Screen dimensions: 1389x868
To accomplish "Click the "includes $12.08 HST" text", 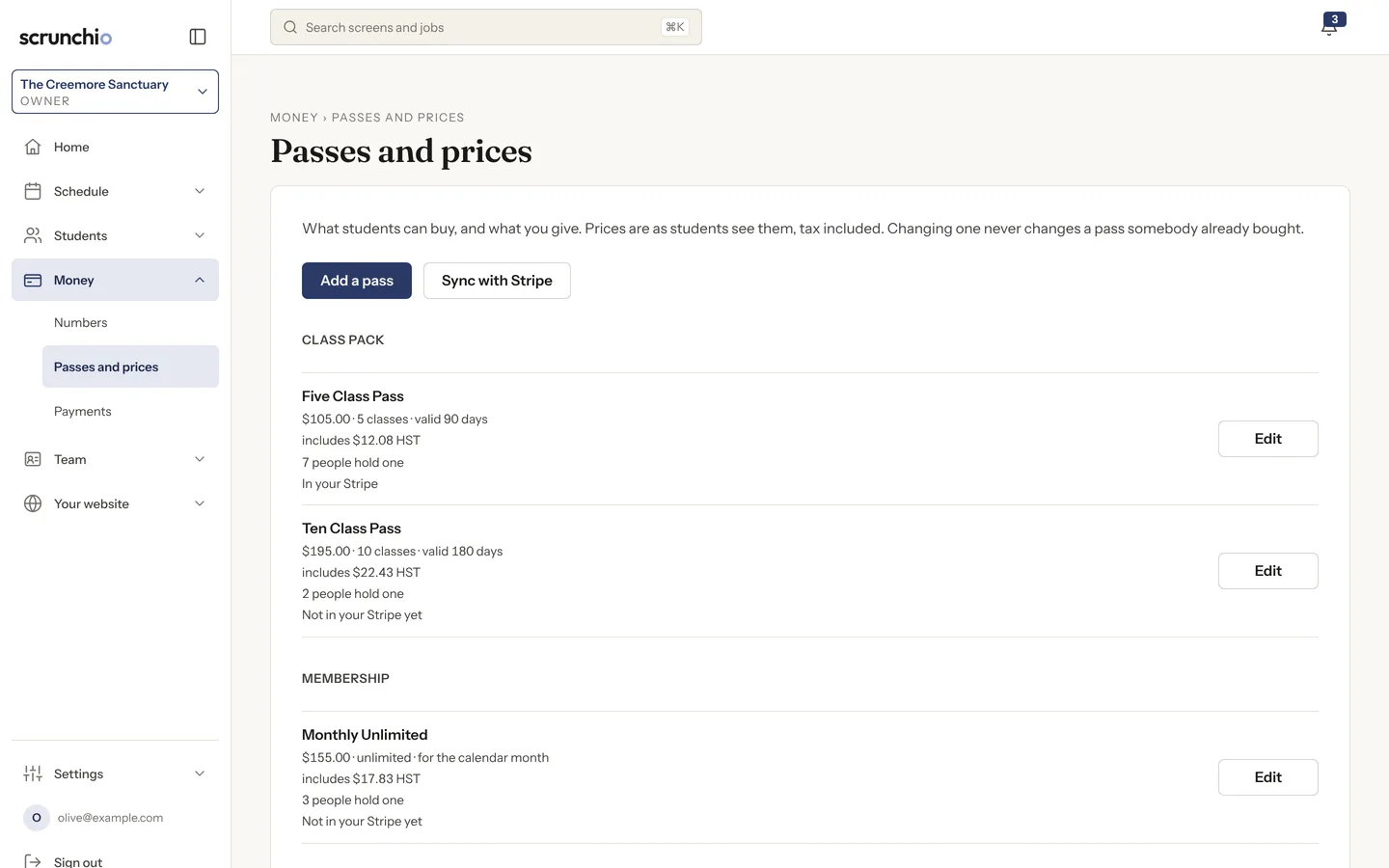I will point(361,441).
